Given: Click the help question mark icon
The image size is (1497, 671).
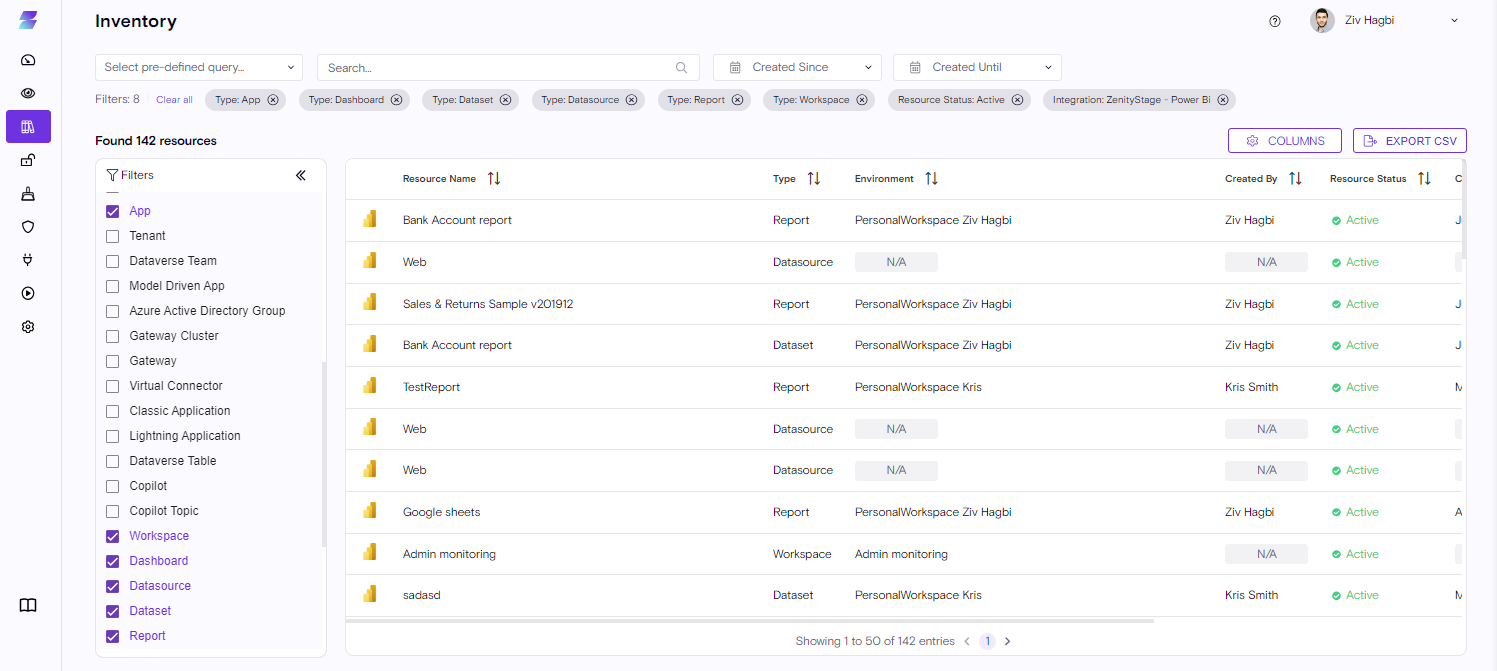Looking at the screenshot, I should tap(1274, 21).
